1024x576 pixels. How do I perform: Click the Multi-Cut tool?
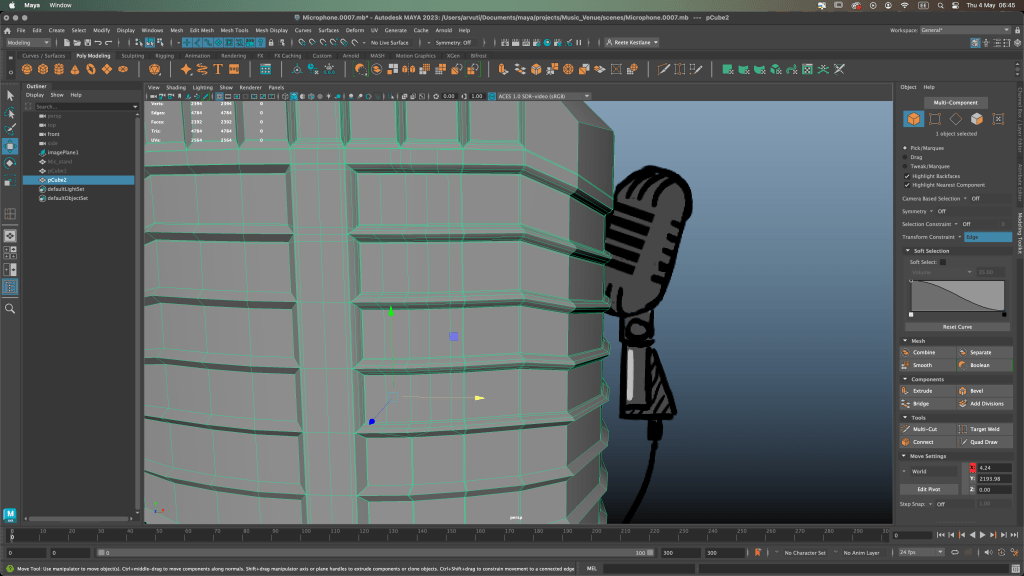pyautogui.click(x=925, y=429)
